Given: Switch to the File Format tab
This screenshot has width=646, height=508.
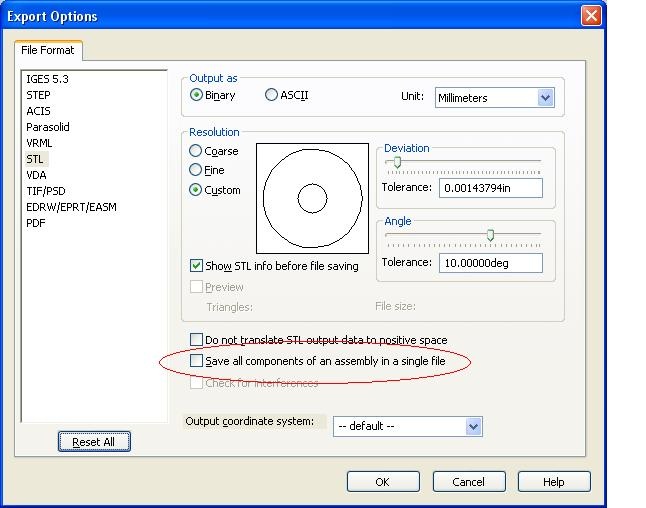Looking at the screenshot, I should [48, 50].
